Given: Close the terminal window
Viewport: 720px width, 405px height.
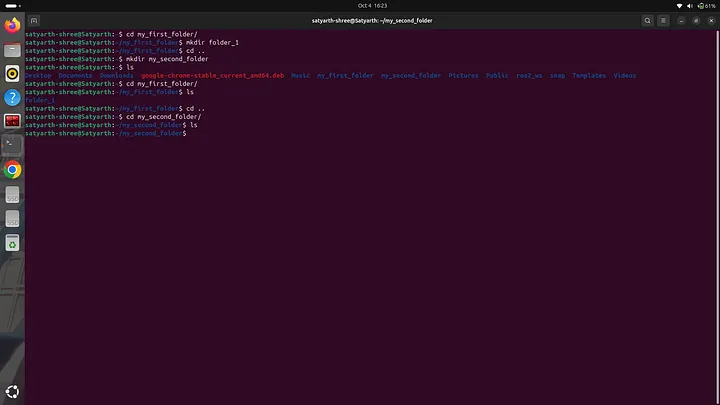Looking at the screenshot, I should click(711, 21).
